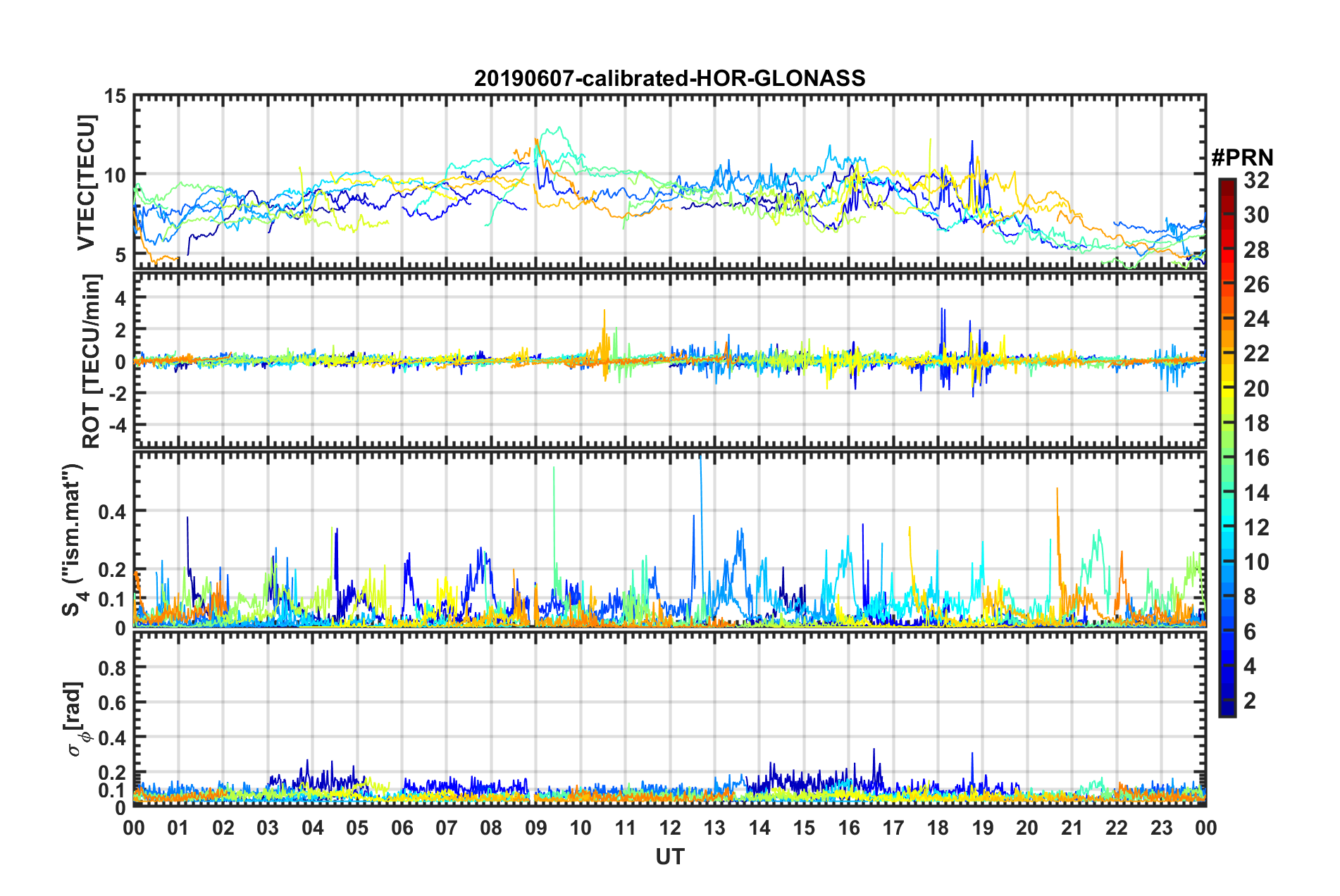Select the #PRN colorbar title
The width and height of the screenshot is (1340, 896).
(x=1242, y=158)
